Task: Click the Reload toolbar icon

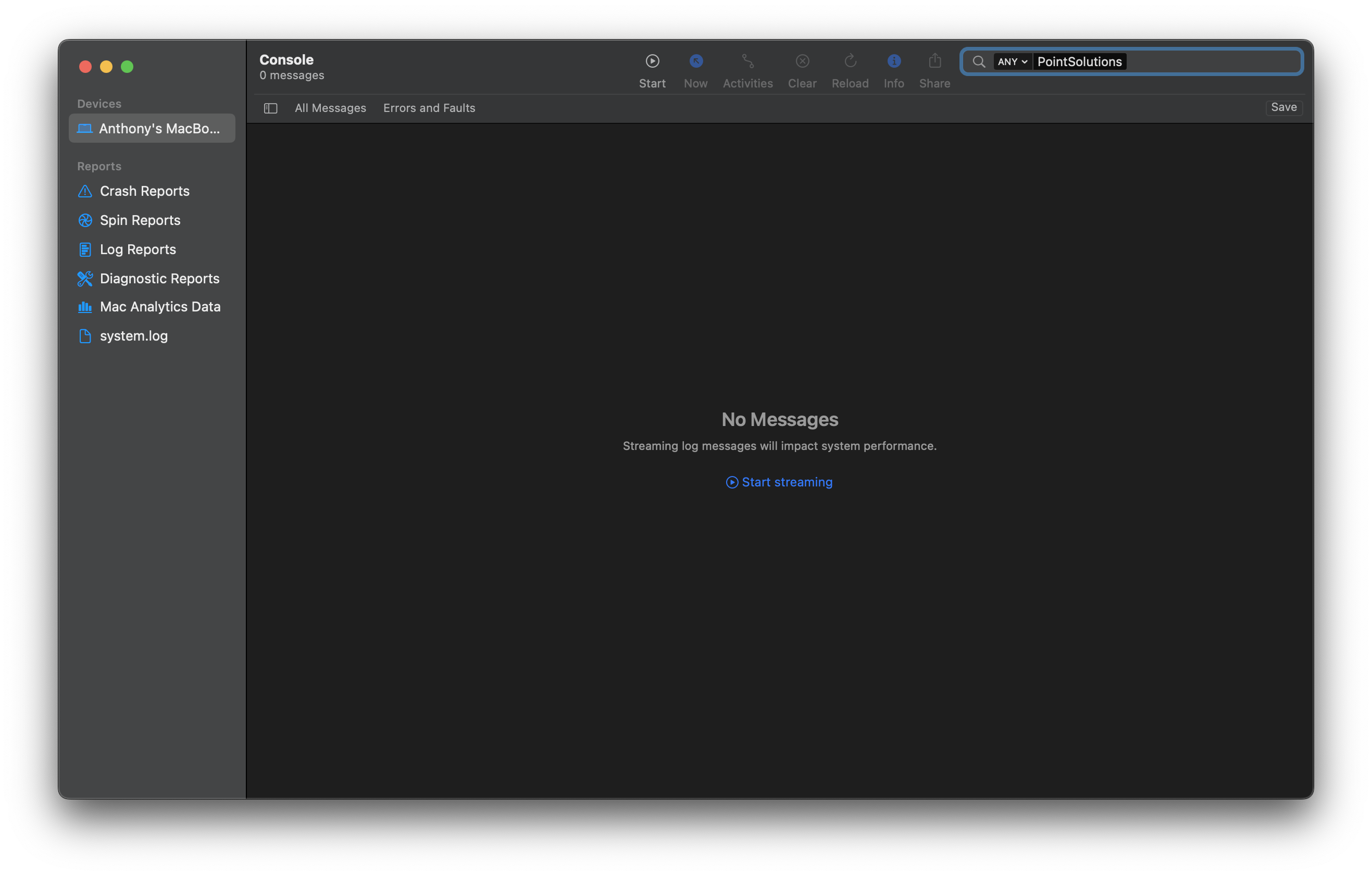Action: (x=850, y=61)
